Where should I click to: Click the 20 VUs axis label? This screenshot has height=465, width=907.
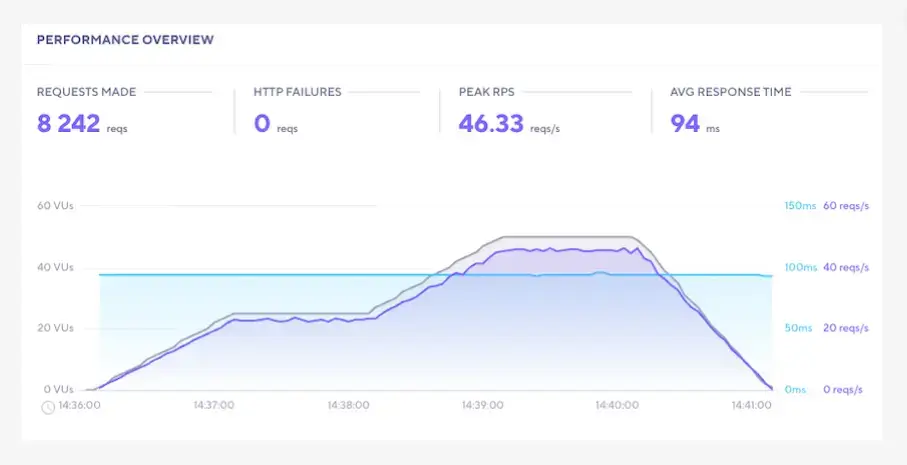point(56,328)
